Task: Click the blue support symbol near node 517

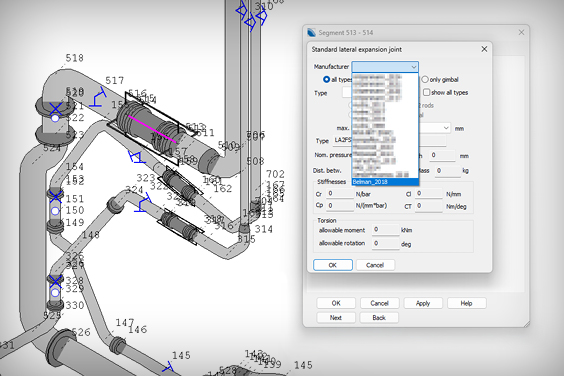Action: [x=98, y=97]
